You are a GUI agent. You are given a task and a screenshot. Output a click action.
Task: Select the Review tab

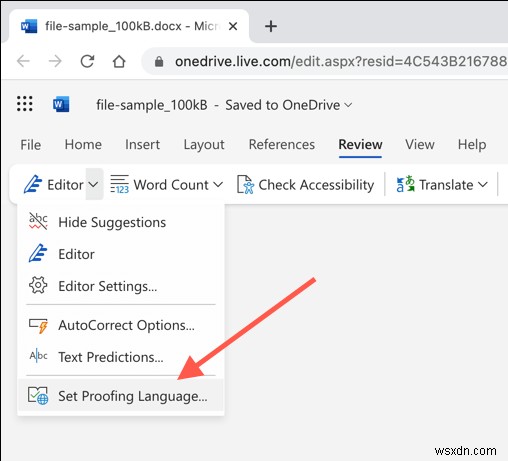[360, 145]
